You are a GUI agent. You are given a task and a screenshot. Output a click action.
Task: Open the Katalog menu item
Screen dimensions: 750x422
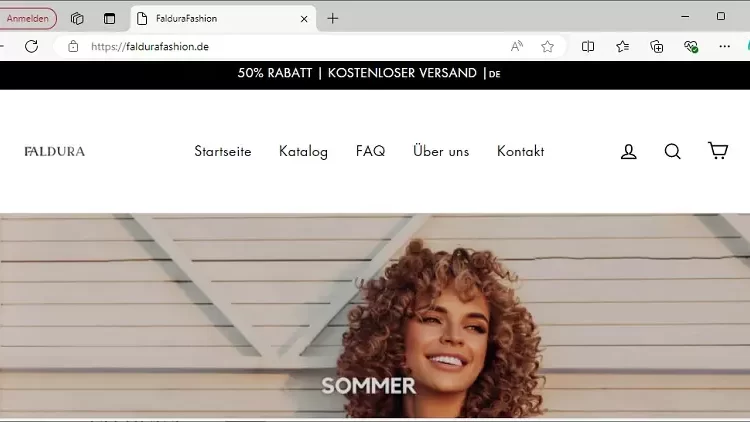pyautogui.click(x=303, y=151)
